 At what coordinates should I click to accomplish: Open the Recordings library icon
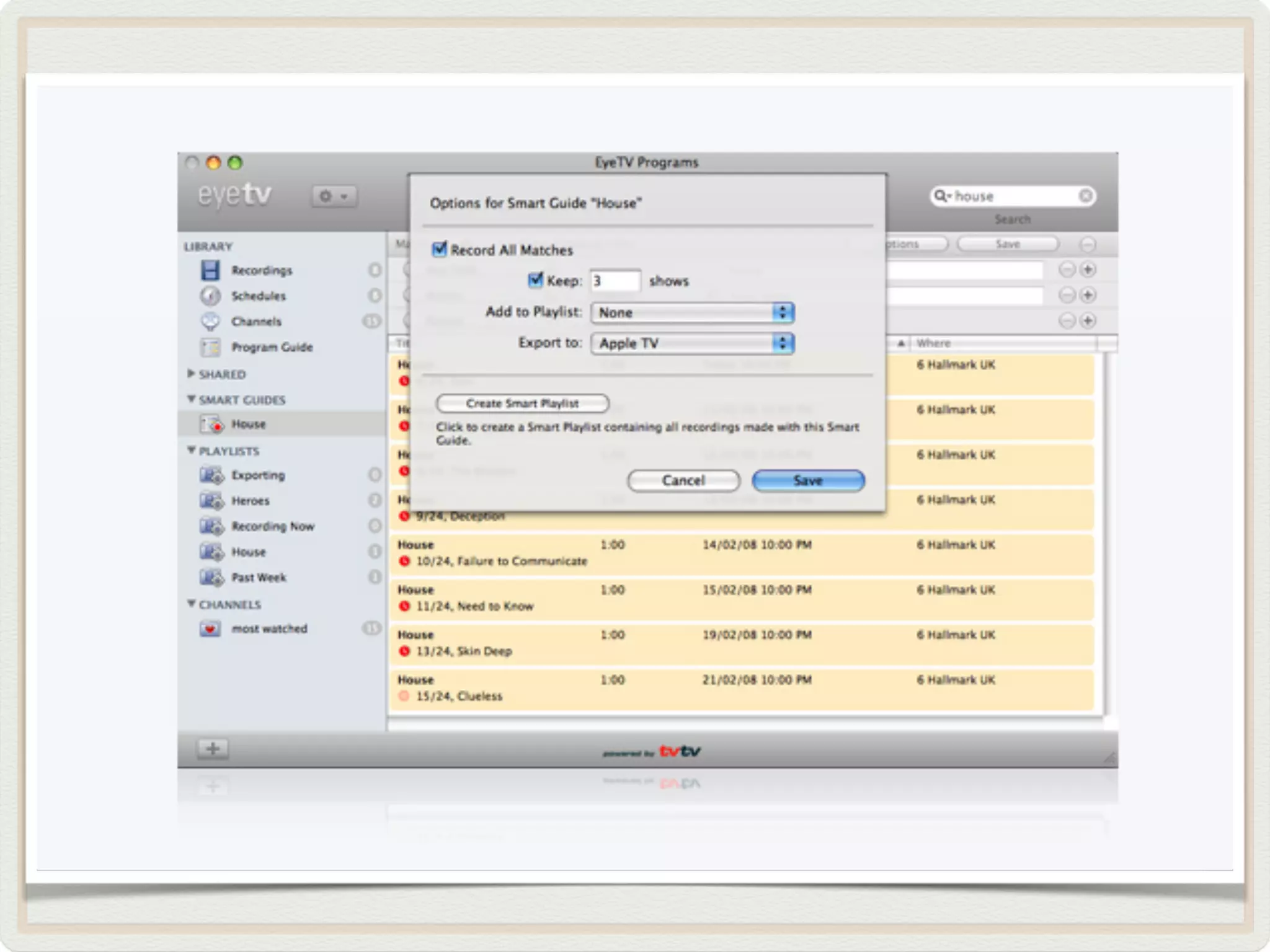(210, 270)
